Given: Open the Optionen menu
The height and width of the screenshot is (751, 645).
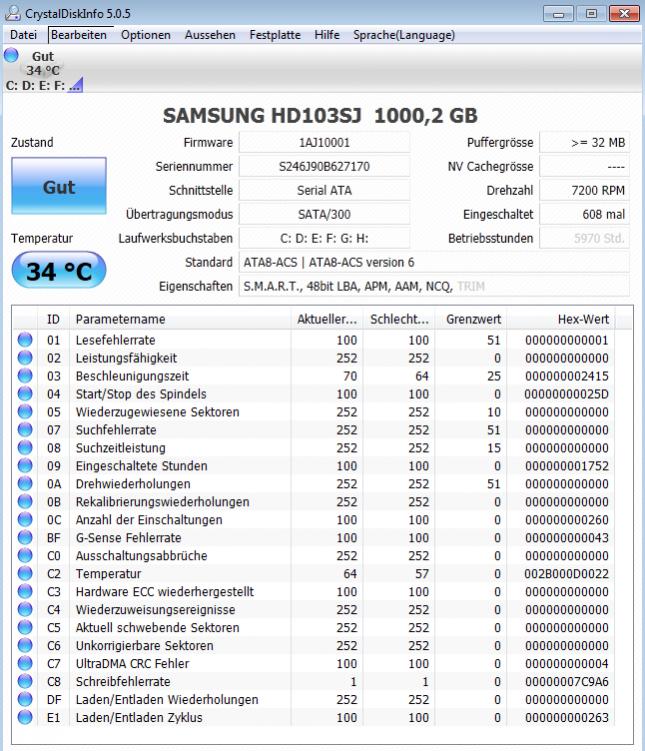Looking at the screenshot, I should 146,35.
